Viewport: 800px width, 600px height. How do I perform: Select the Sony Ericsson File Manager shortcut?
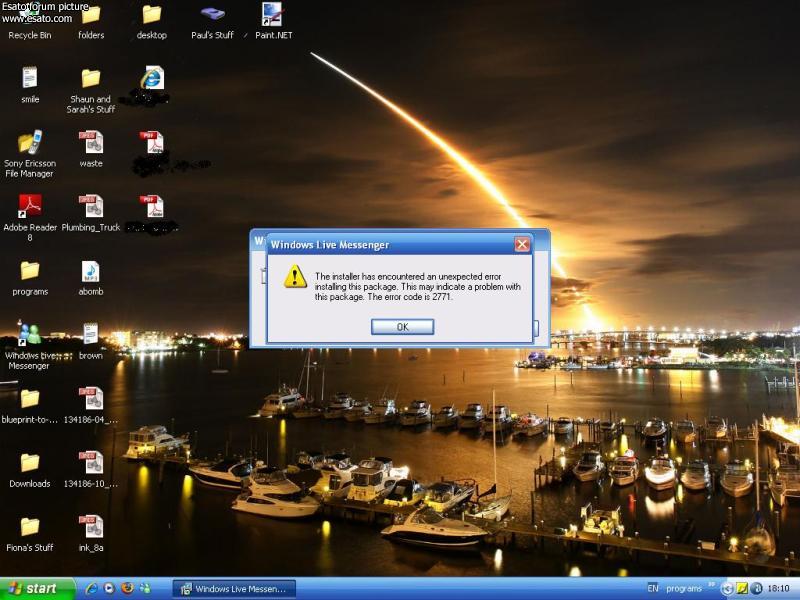(30, 154)
